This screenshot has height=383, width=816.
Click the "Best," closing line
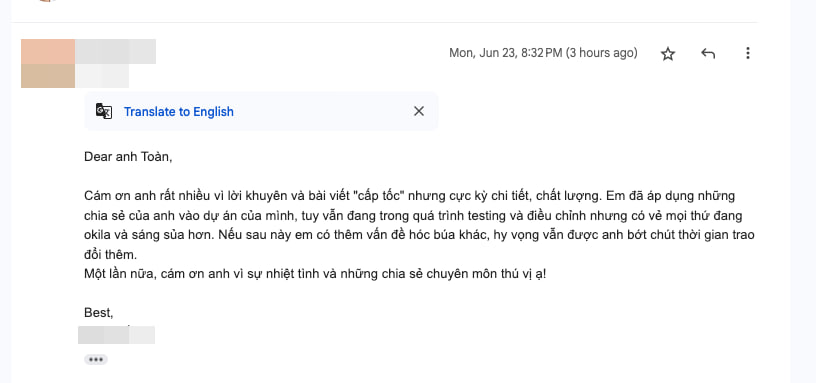point(99,313)
